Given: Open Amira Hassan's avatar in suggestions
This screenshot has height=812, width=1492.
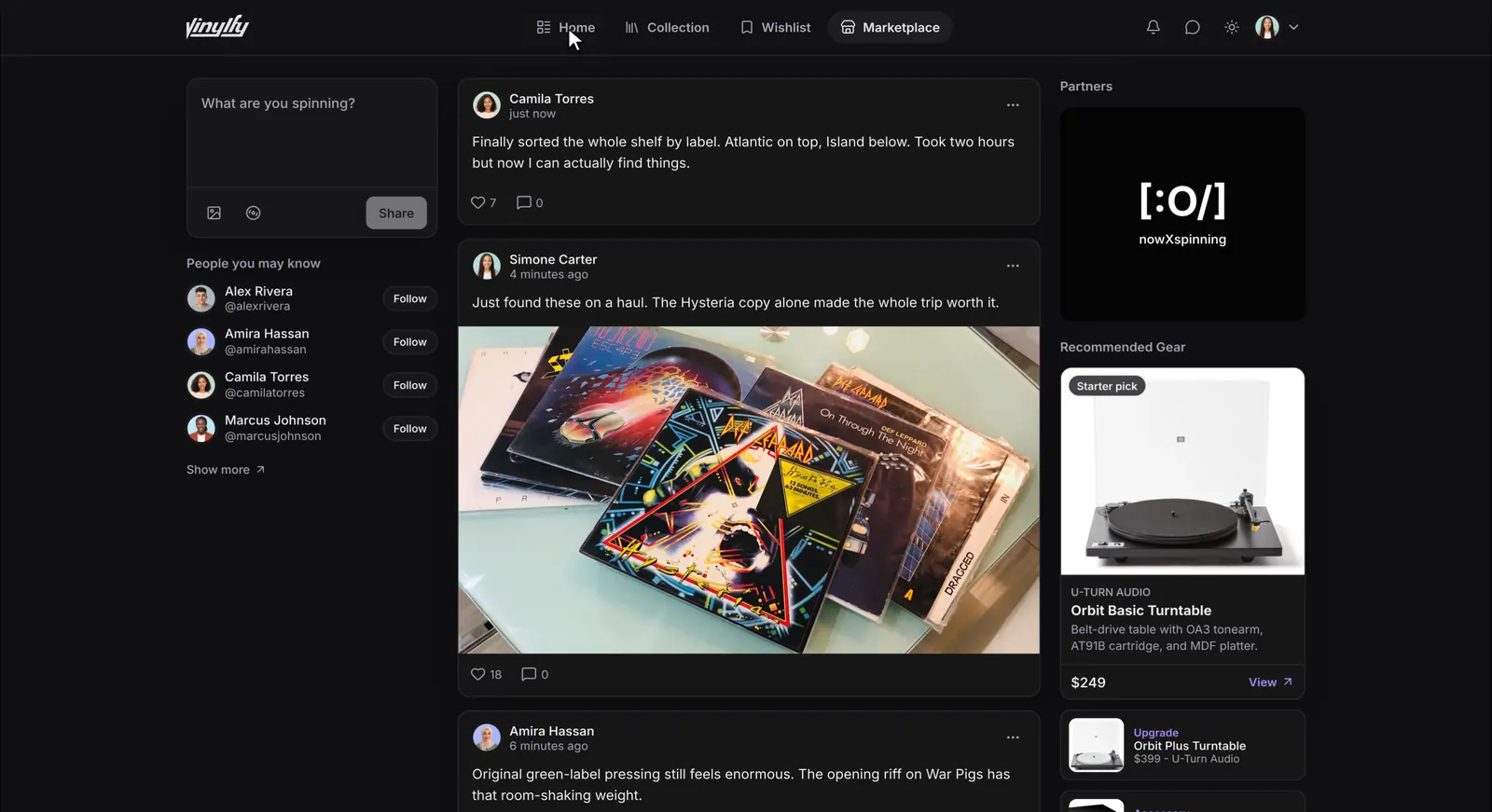Looking at the screenshot, I should (200, 342).
